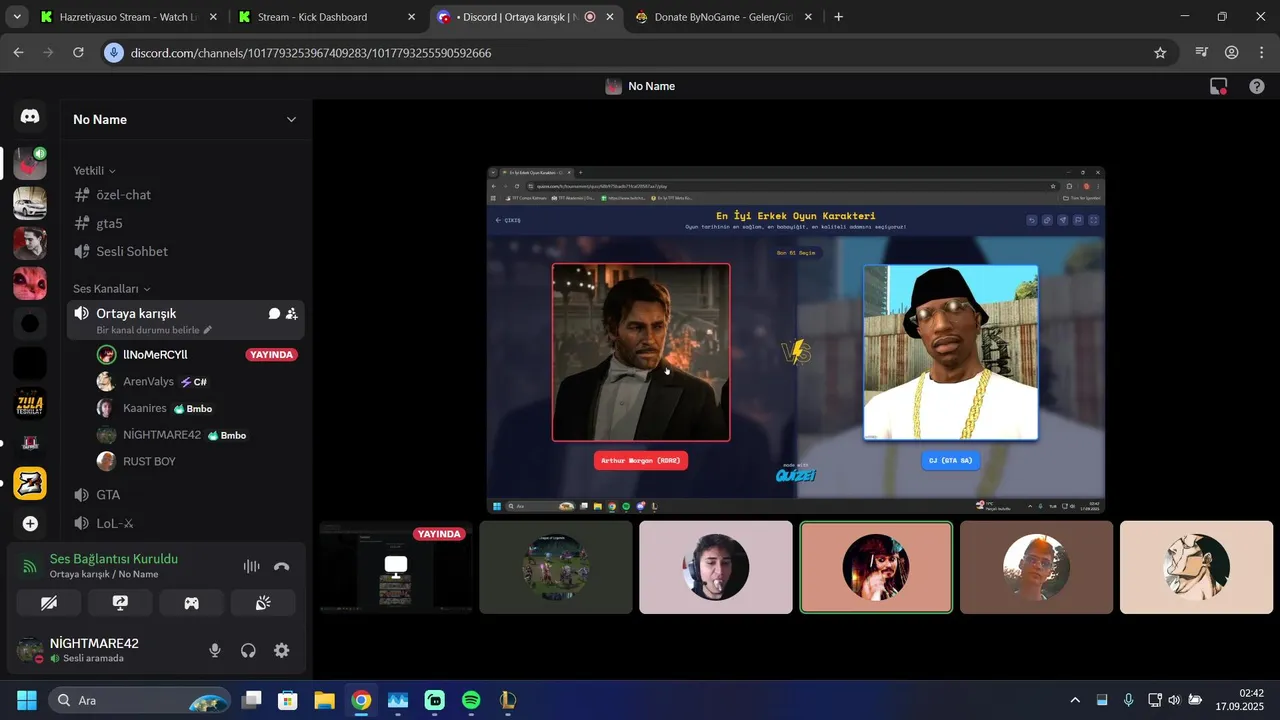
Task: Toggle camera on or off
Action: click(x=49, y=603)
